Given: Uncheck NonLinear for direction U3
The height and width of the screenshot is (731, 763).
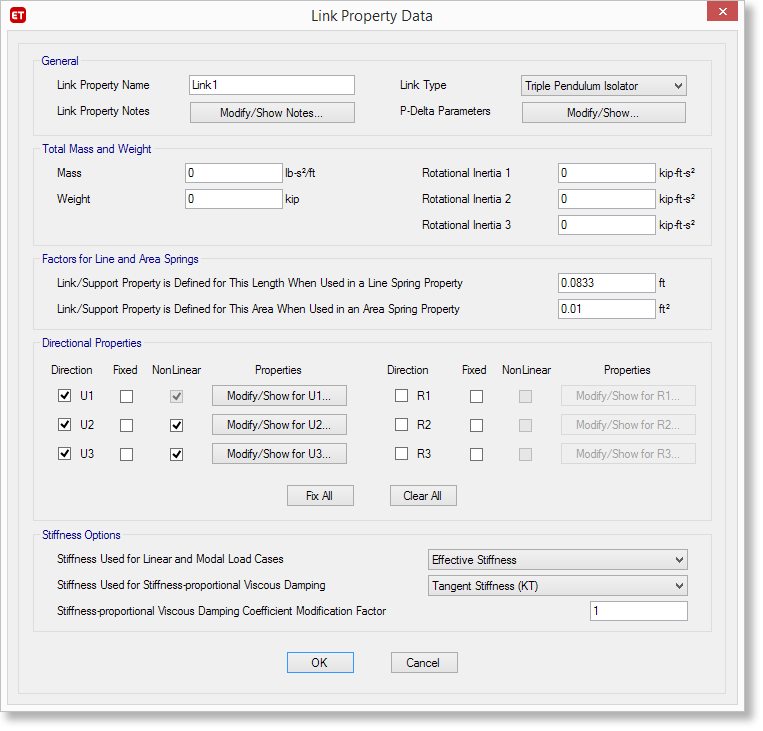Looking at the screenshot, I should [x=177, y=455].
